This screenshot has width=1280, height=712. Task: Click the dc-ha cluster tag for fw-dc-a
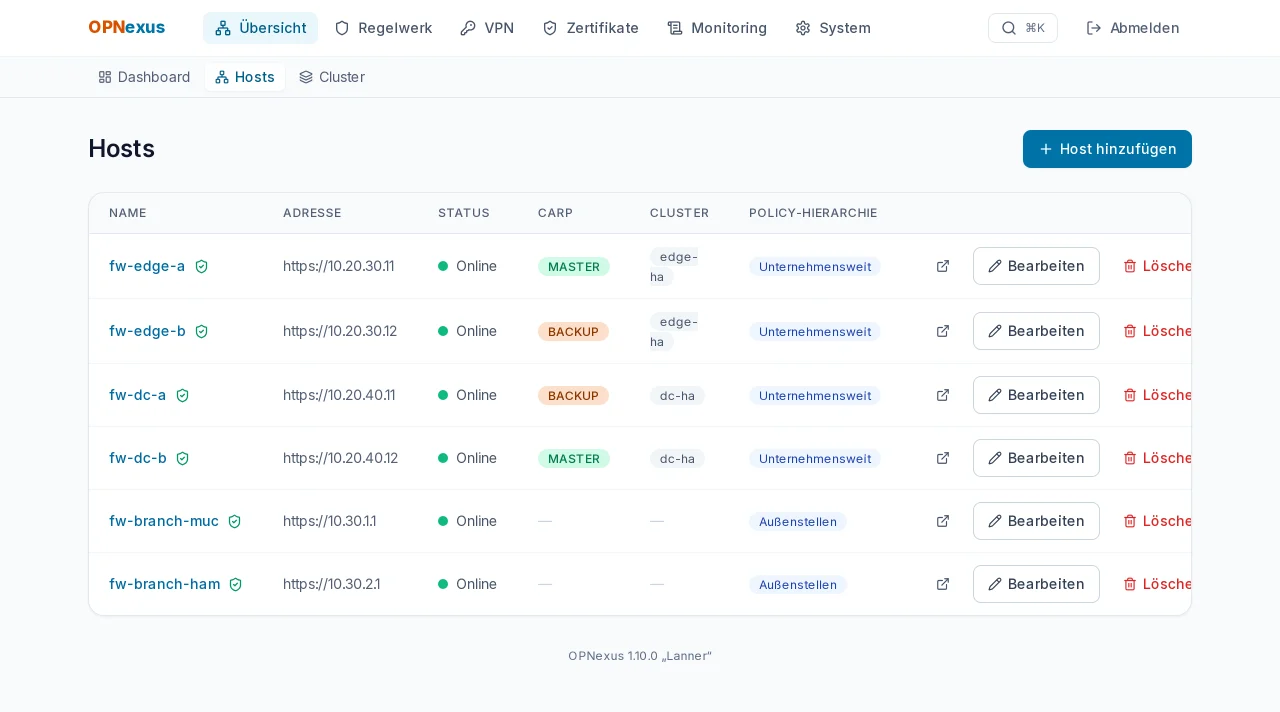[677, 395]
